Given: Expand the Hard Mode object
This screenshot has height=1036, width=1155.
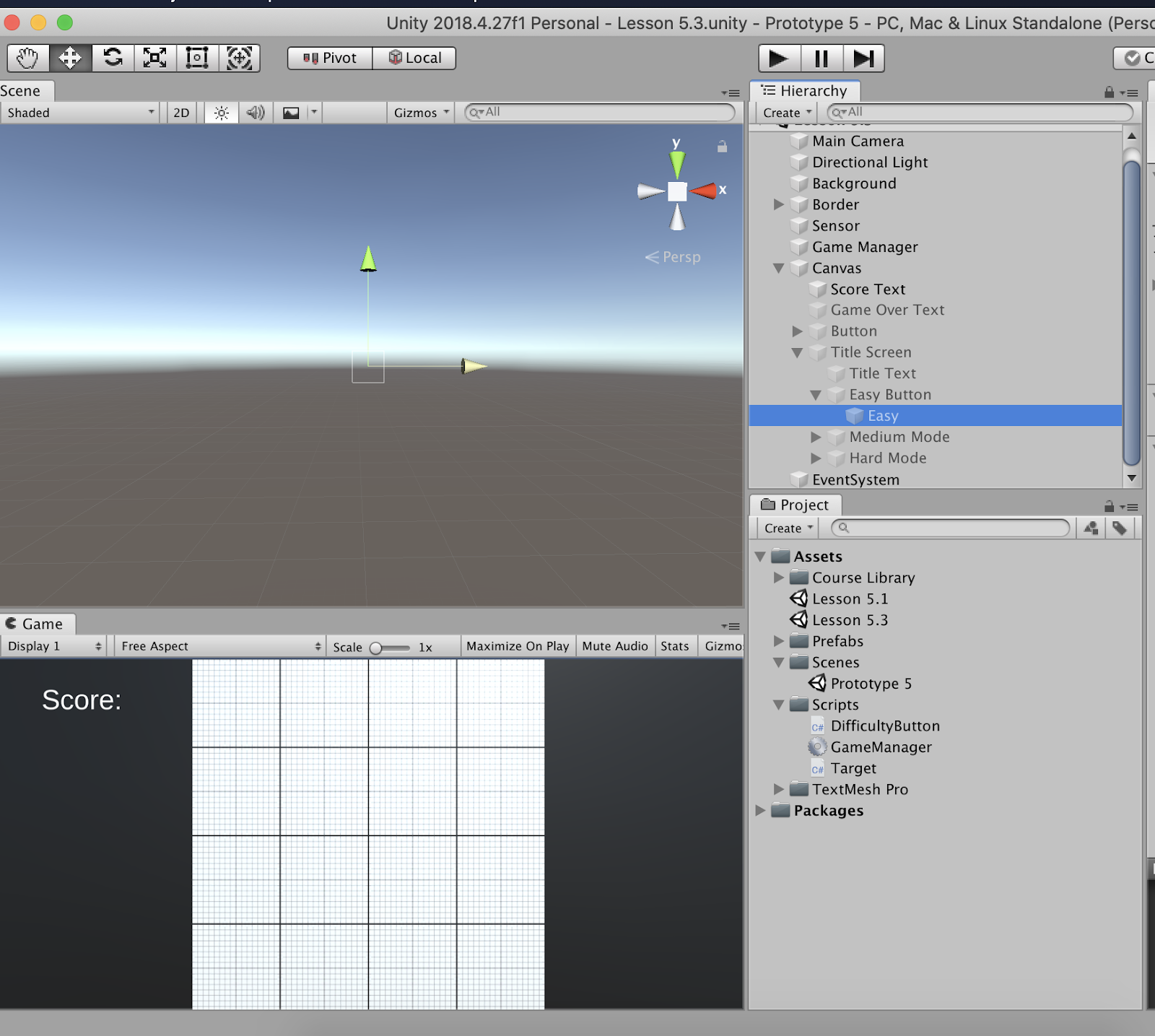Looking at the screenshot, I should tap(816, 458).
